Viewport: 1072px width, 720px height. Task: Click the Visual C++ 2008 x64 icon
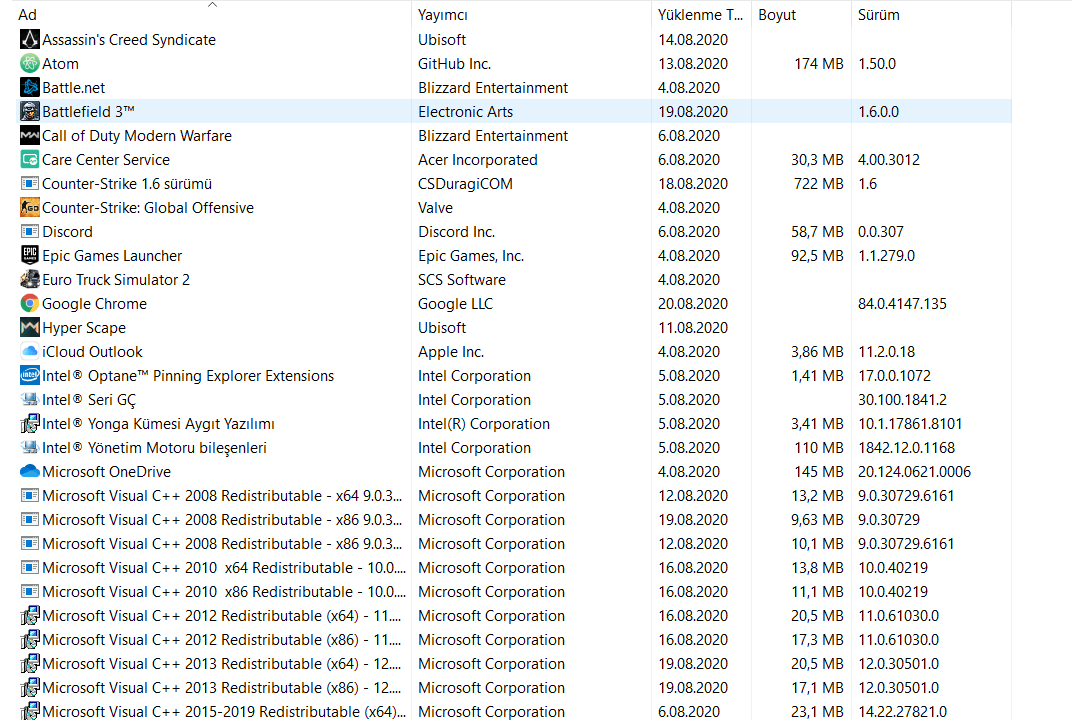pyautogui.click(x=29, y=496)
